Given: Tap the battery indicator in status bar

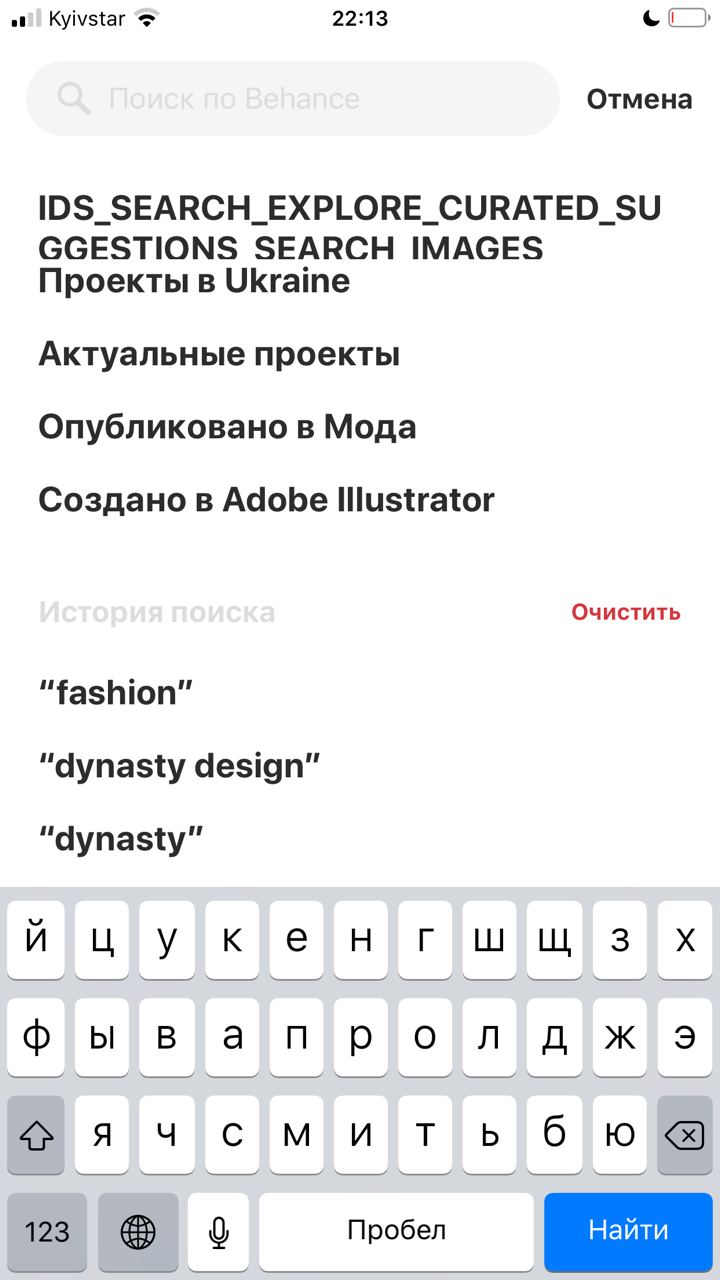Looking at the screenshot, I should (x=687, y=18).
